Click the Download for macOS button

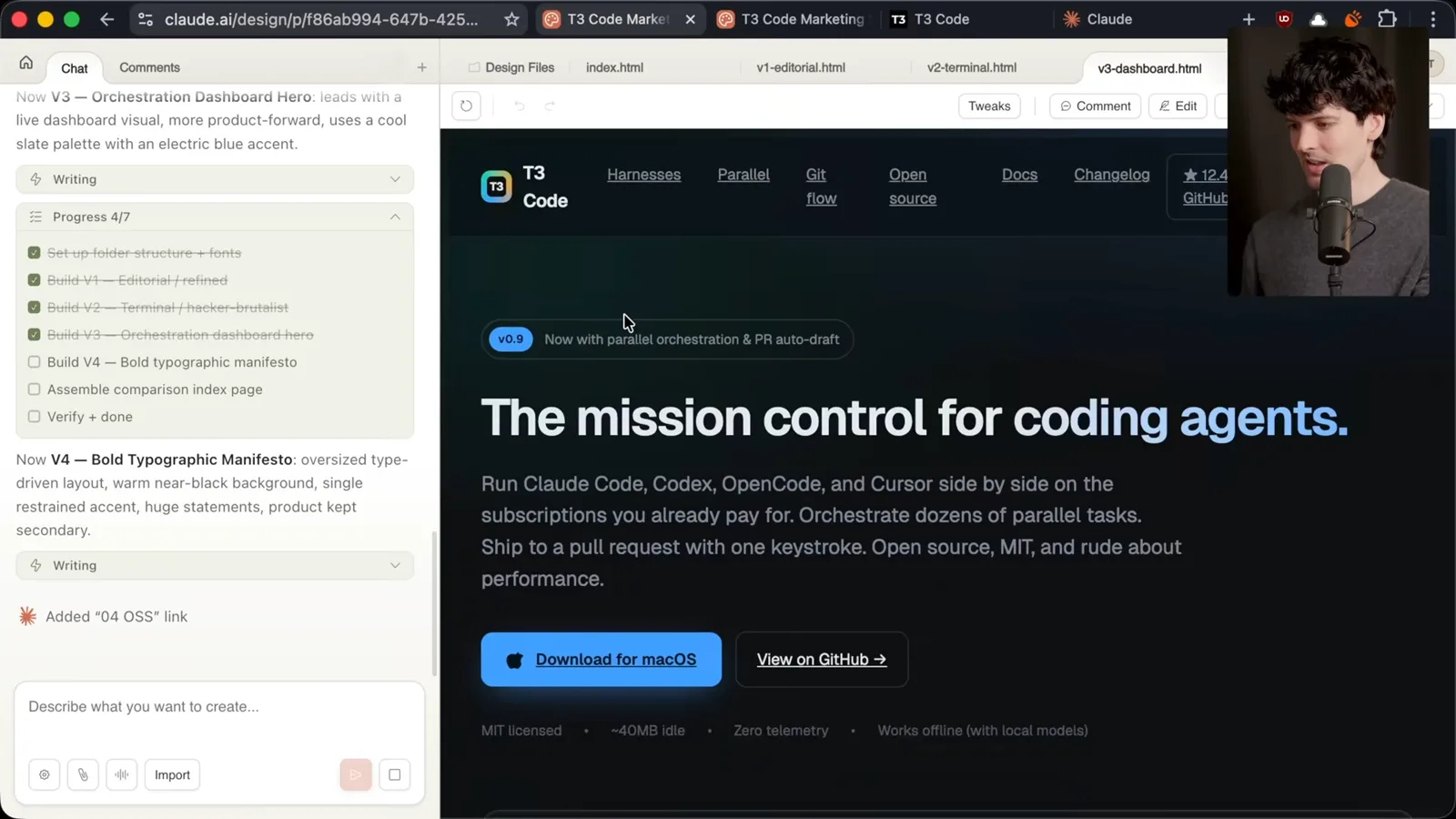[602, 659]
